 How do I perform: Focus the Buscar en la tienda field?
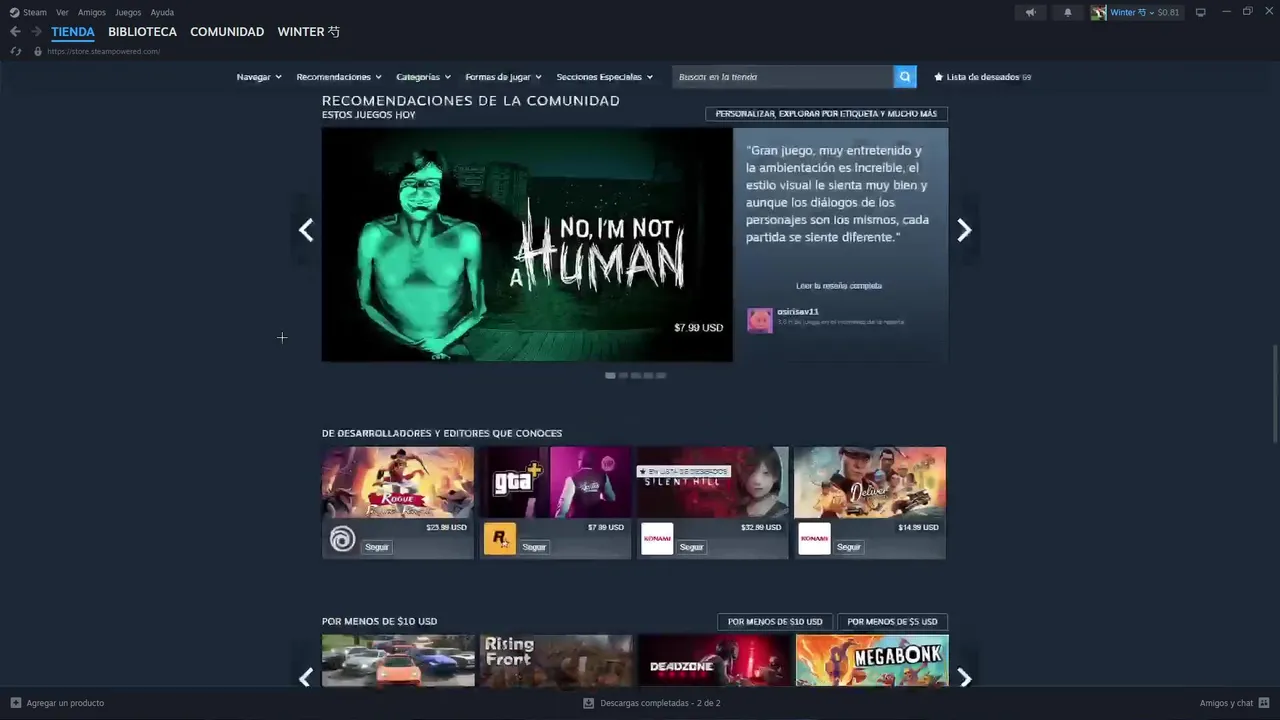click(x=783, y=77)
